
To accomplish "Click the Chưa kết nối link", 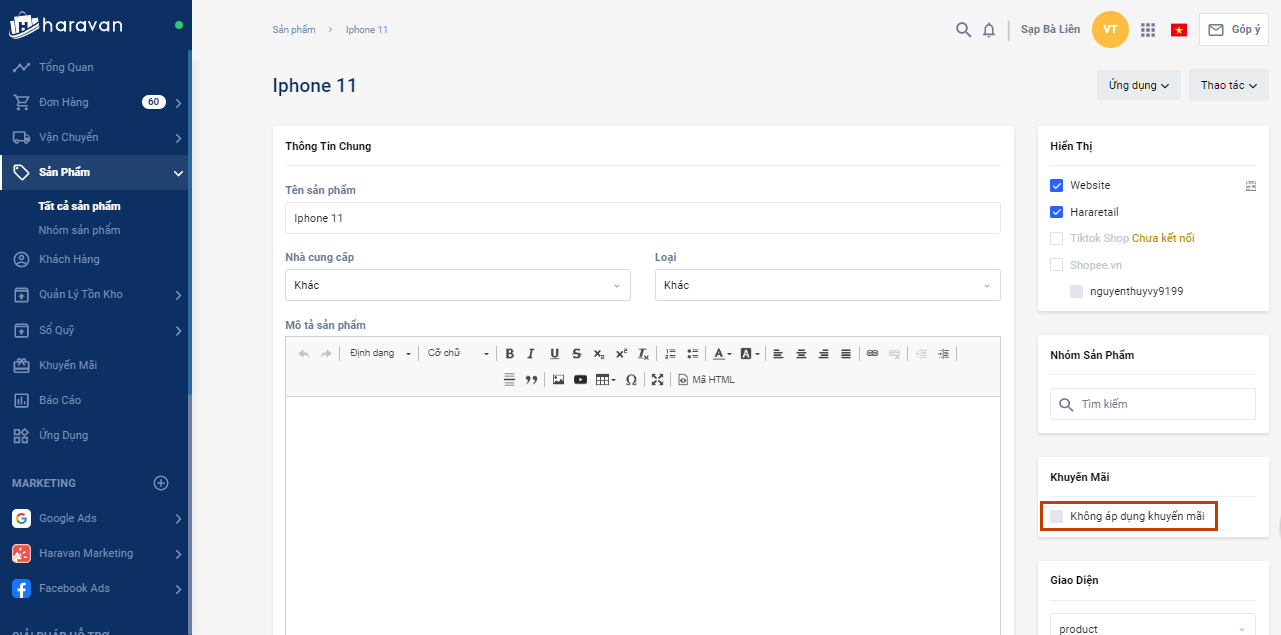I will [x=1163, y=238].
